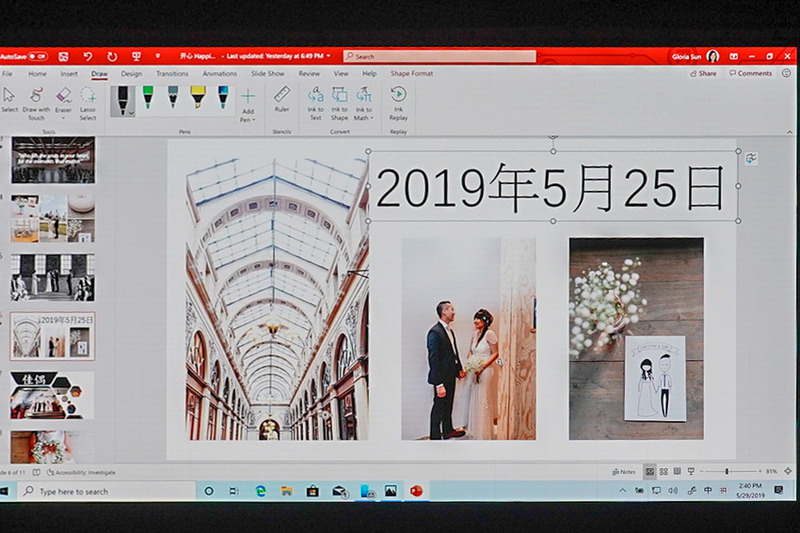The width and height of the screenshot is (800, 533).
Task: Open the black-and-white wedding slide thumbnail
Action: pos(53,277)
